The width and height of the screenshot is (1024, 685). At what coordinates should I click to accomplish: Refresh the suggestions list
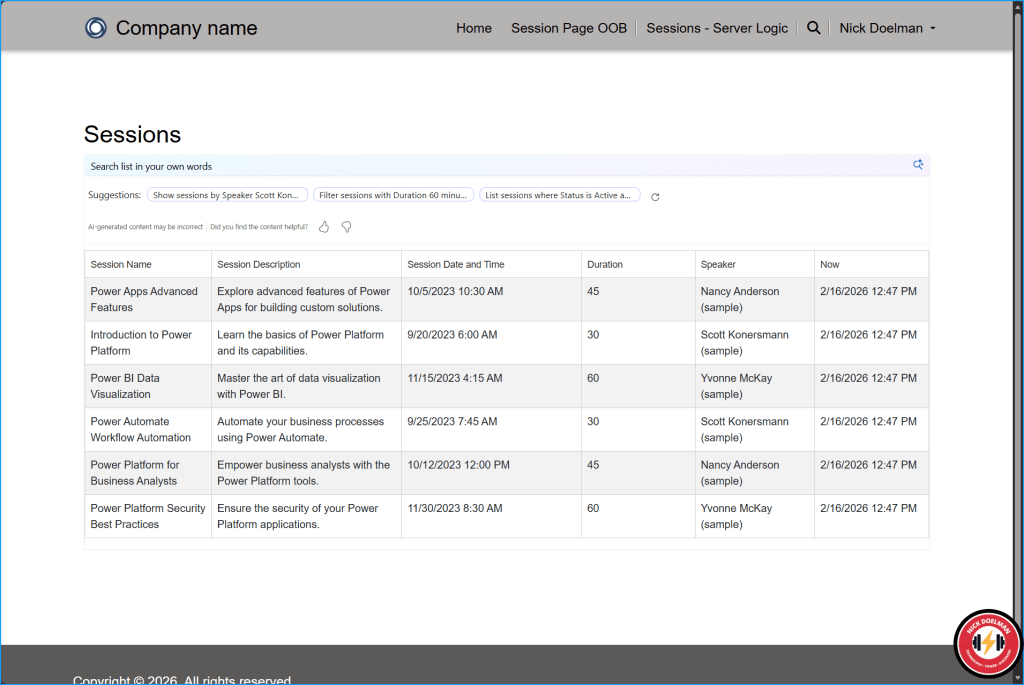coord(655,197)
